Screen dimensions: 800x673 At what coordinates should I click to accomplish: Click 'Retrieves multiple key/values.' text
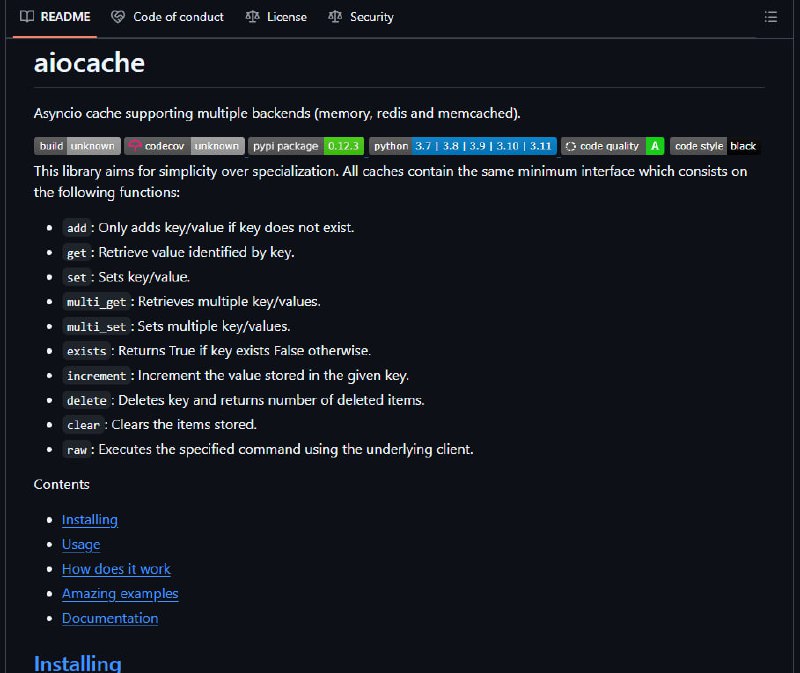point(229,302)
